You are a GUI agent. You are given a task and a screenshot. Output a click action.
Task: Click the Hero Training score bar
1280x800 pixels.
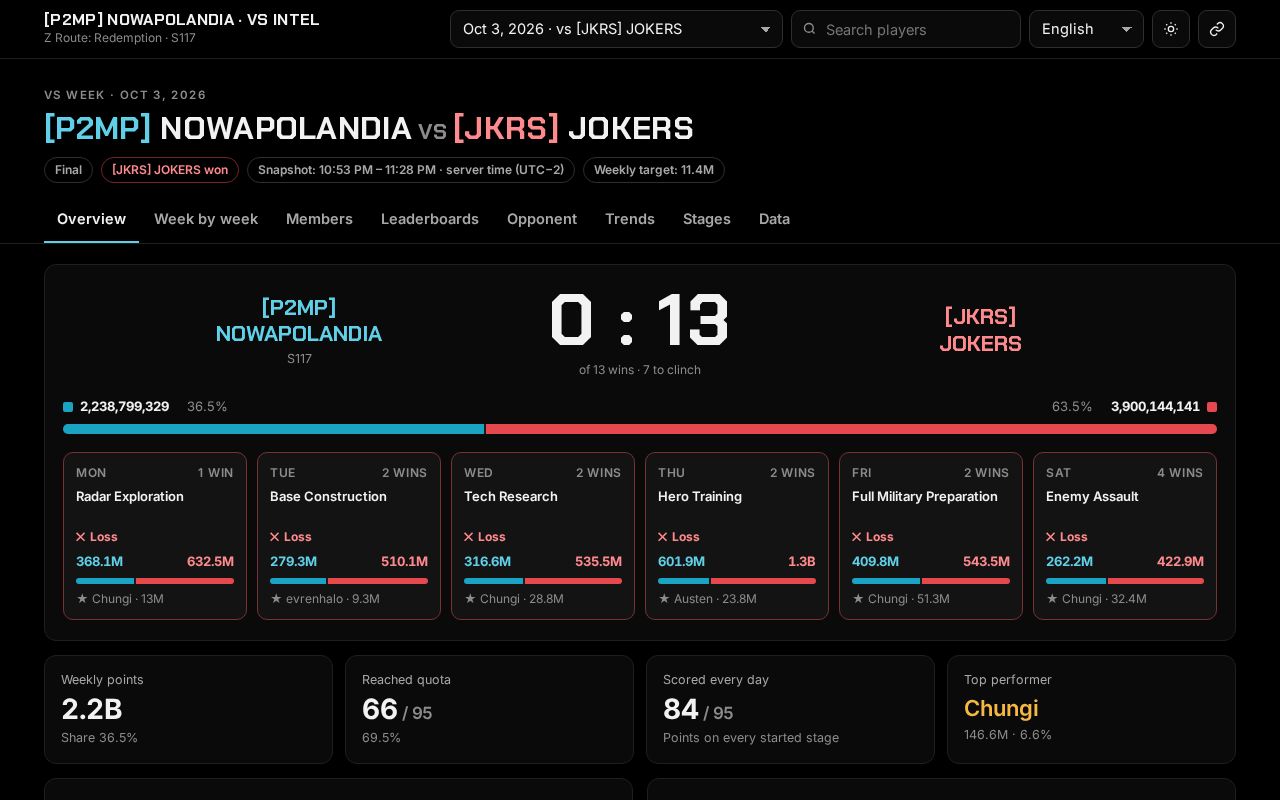tap(737, 581)
